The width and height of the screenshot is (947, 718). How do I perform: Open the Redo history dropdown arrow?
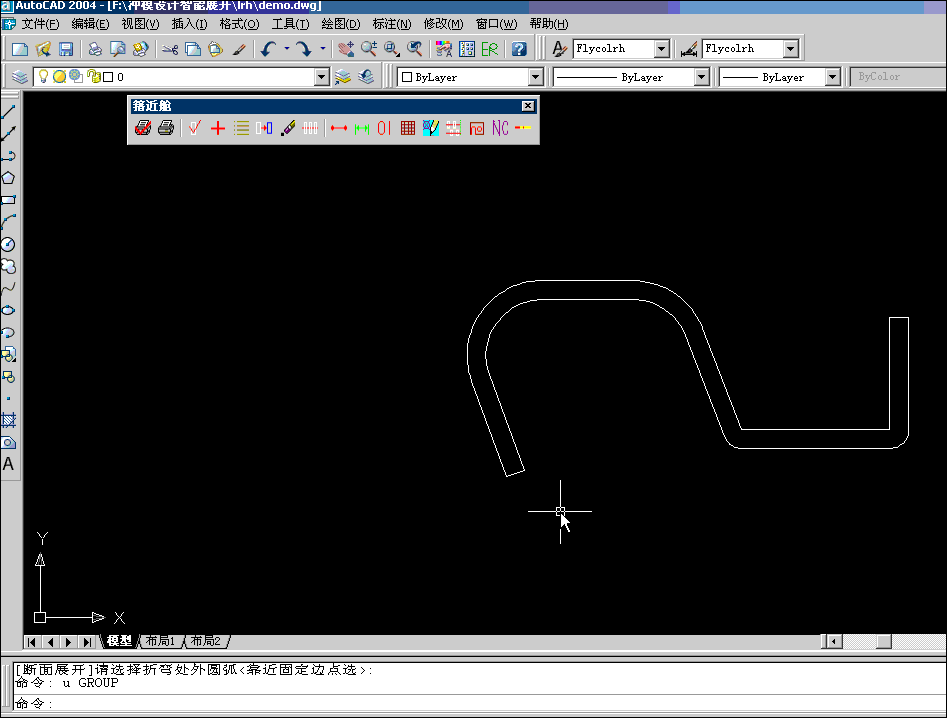point(323,49)
